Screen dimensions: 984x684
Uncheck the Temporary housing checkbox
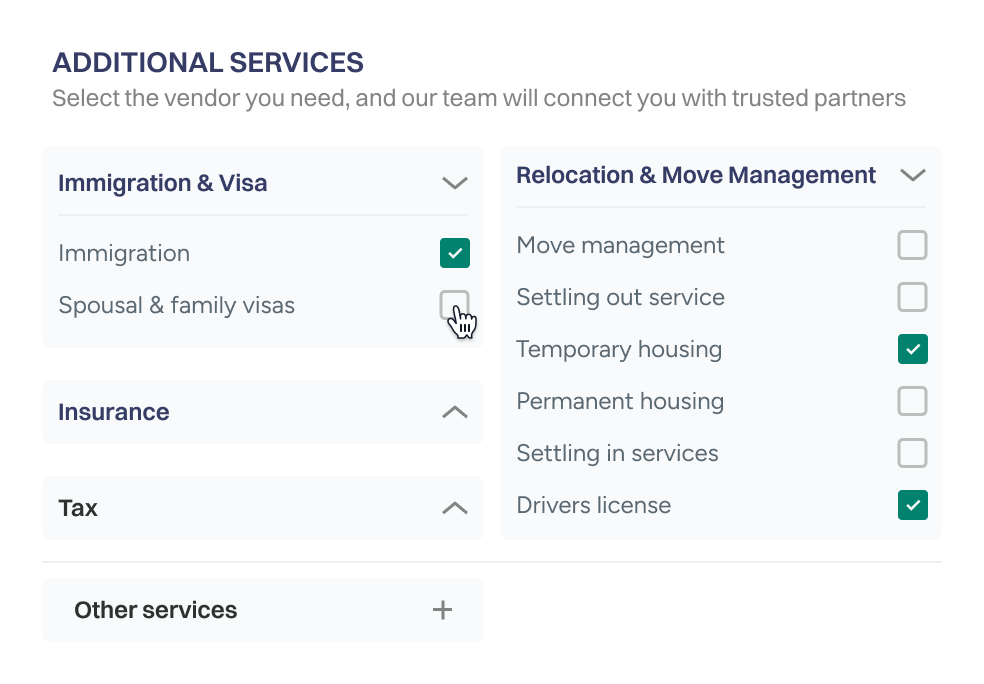coord(912,349)
